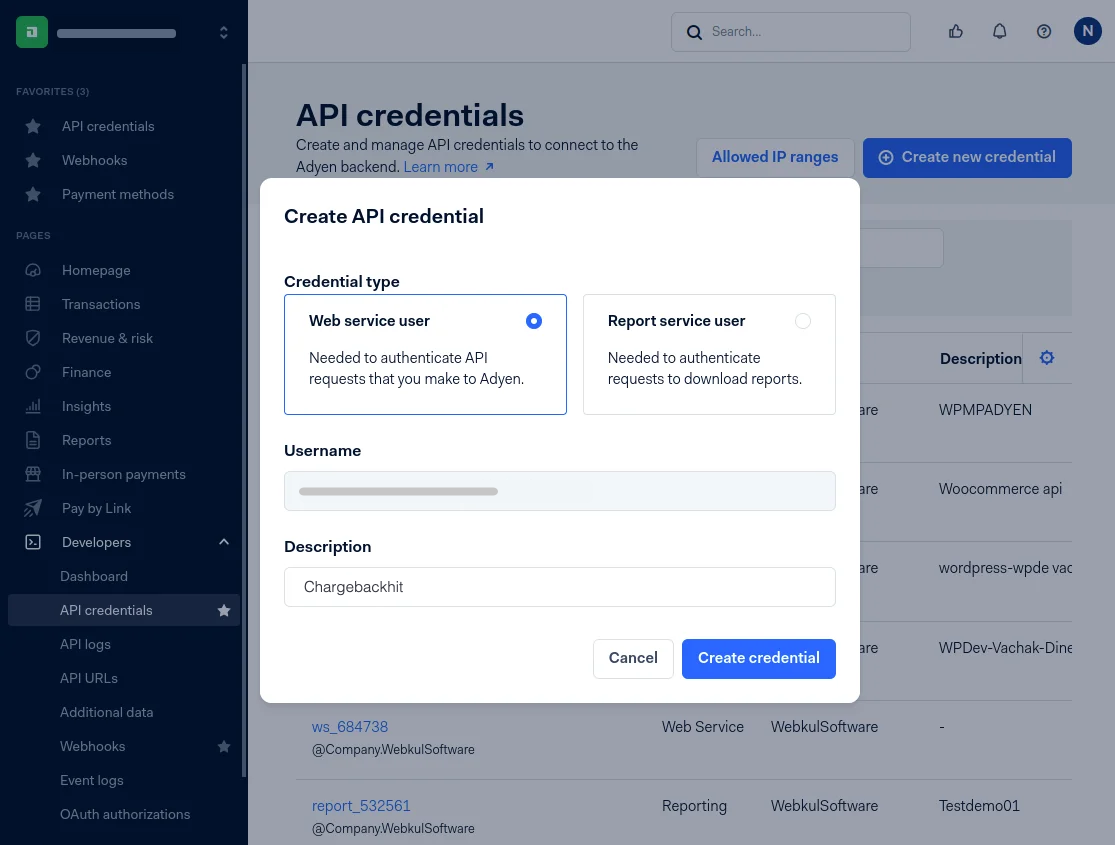The image size is (1115, 845).
Task: Open table column settings gear
Action: tap(1047, 358)
